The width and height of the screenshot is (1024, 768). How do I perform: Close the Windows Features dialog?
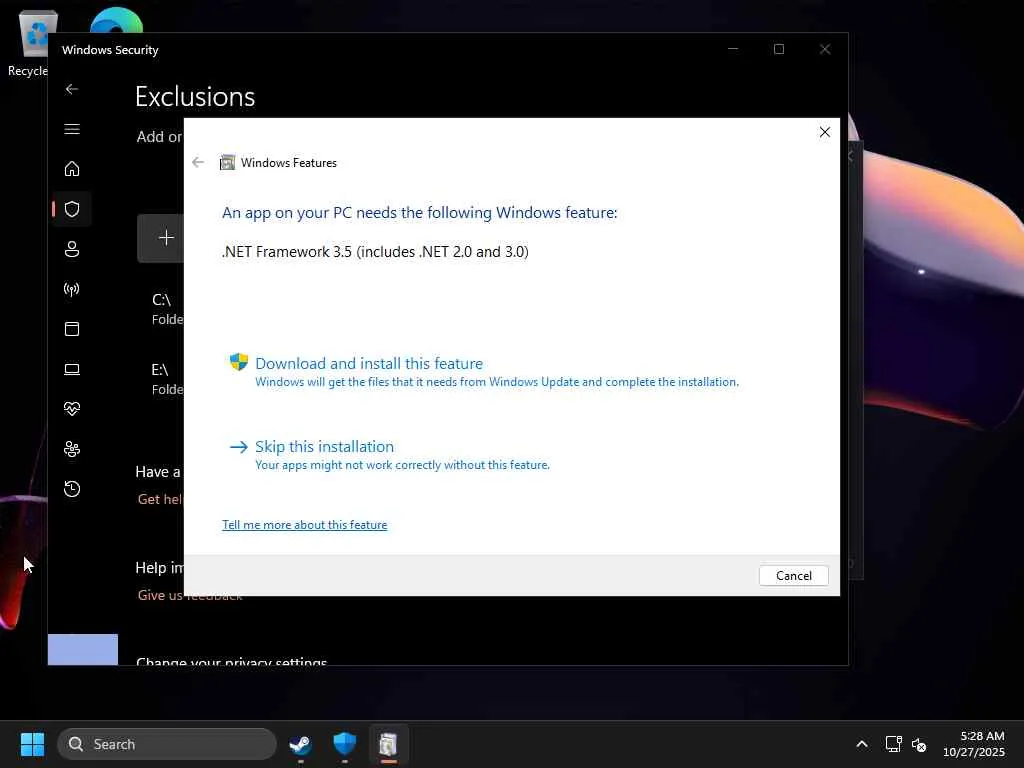pos(825,133)
